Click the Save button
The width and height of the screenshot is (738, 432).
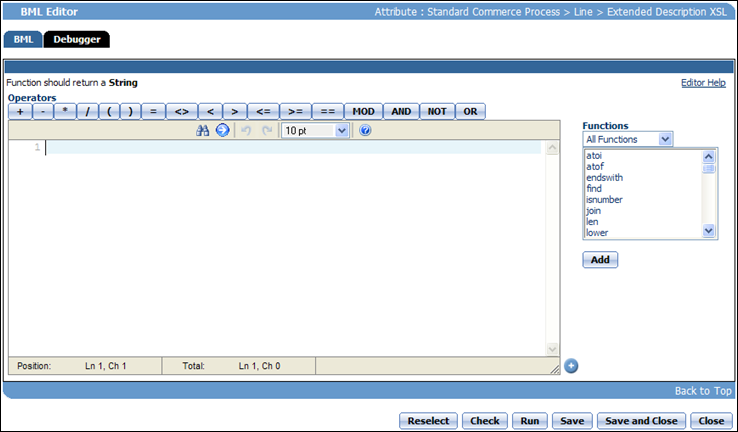572,421
